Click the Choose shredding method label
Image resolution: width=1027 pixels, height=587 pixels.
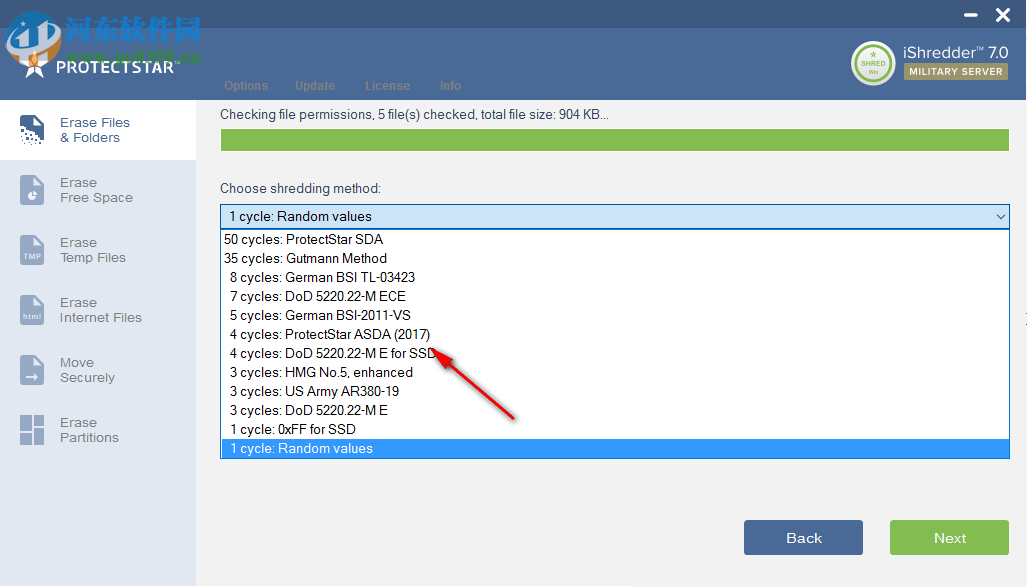coord(300,189)
